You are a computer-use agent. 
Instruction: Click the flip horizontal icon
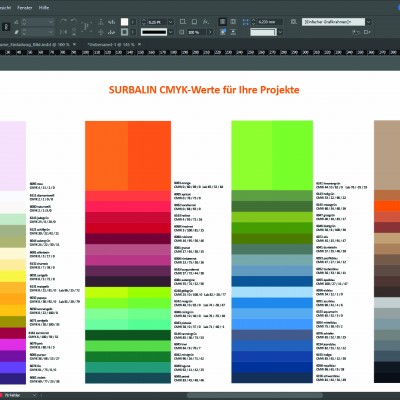(63, 32)
